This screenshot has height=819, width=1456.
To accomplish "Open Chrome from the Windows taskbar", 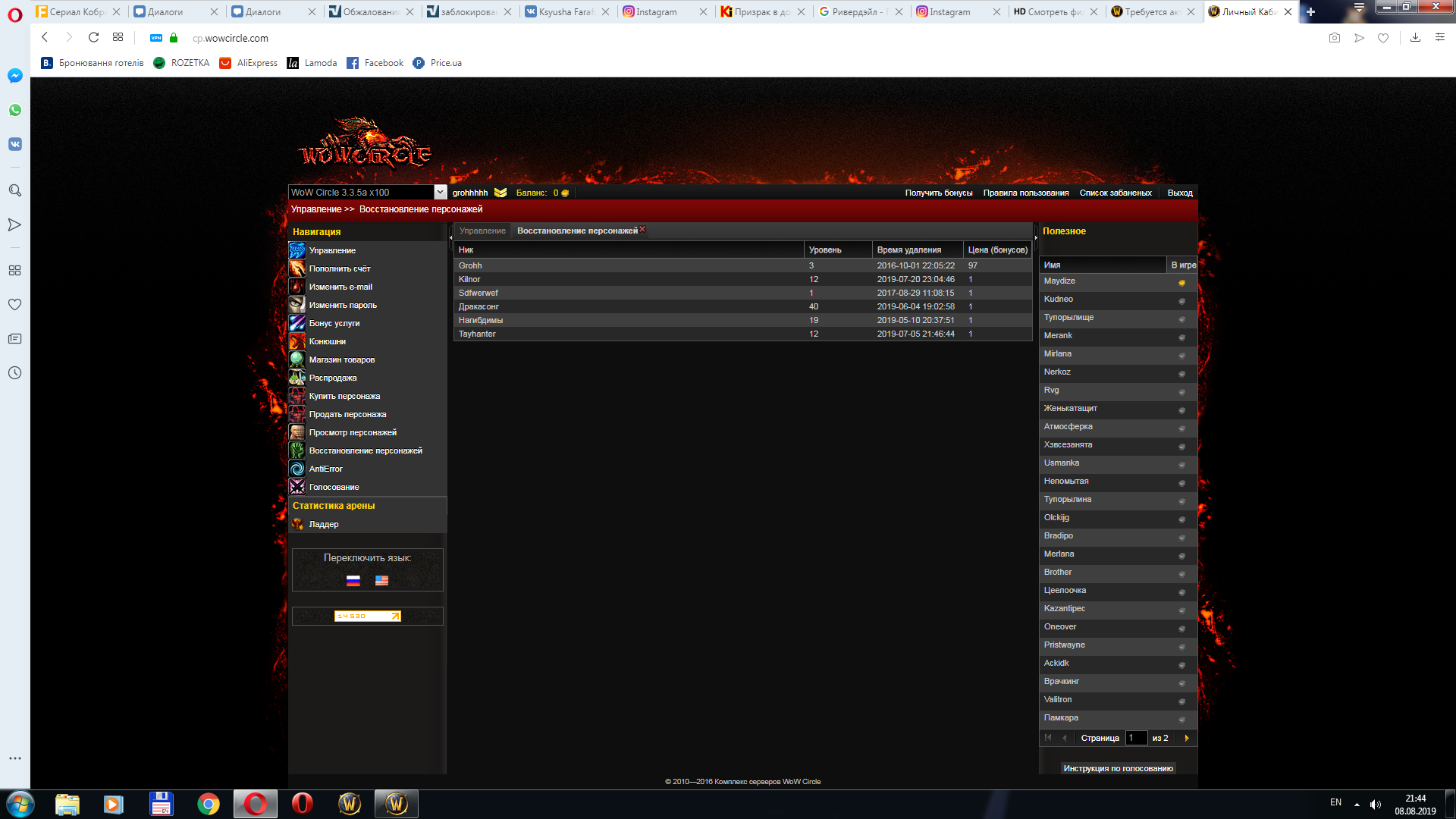I will coord(208,804).
